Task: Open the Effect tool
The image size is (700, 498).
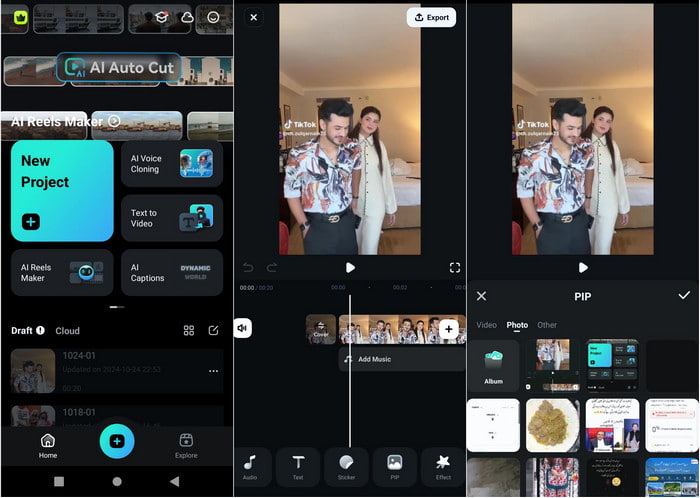Action: [442, 466]
